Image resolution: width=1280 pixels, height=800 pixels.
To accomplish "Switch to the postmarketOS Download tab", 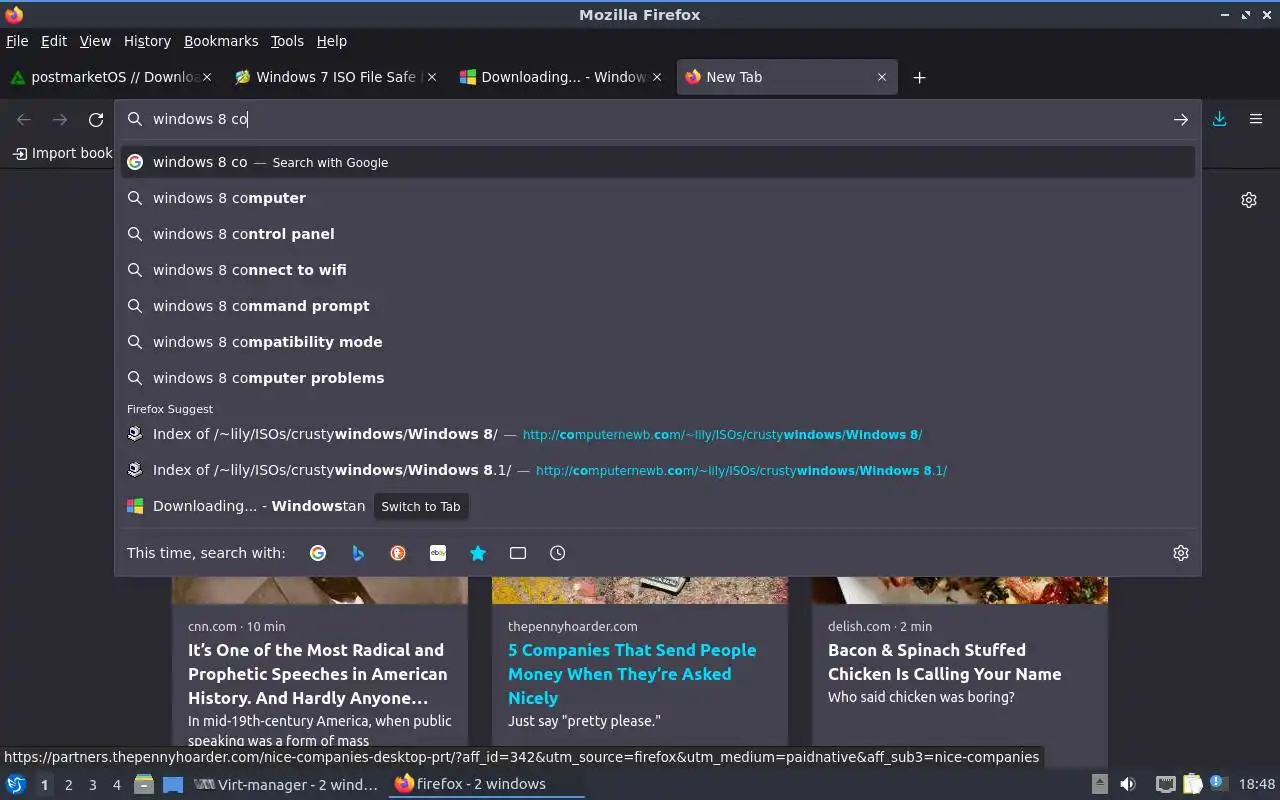I will pyautogui.click(x=112, y=77).
